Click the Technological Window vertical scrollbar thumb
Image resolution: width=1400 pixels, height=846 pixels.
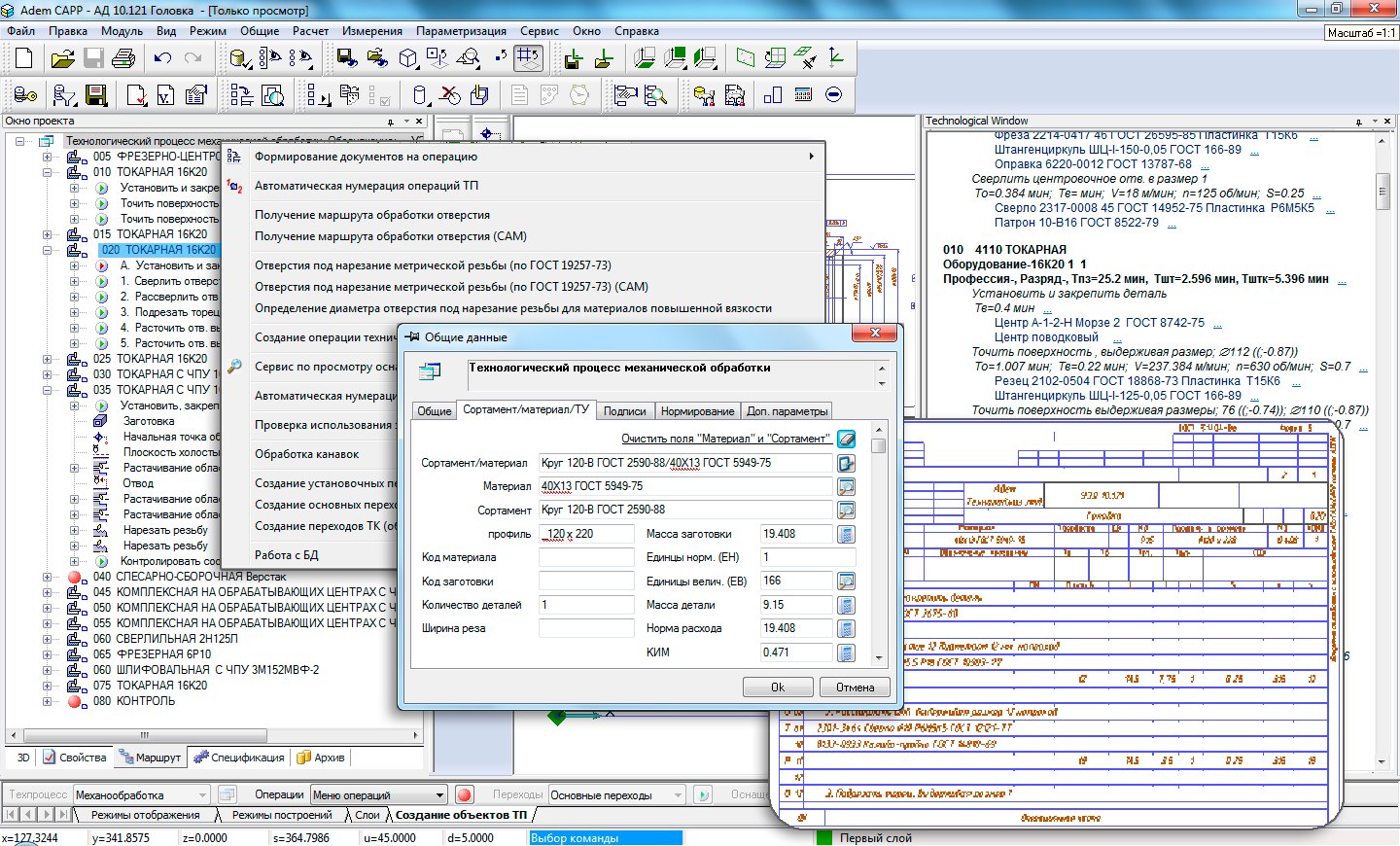1382,191
